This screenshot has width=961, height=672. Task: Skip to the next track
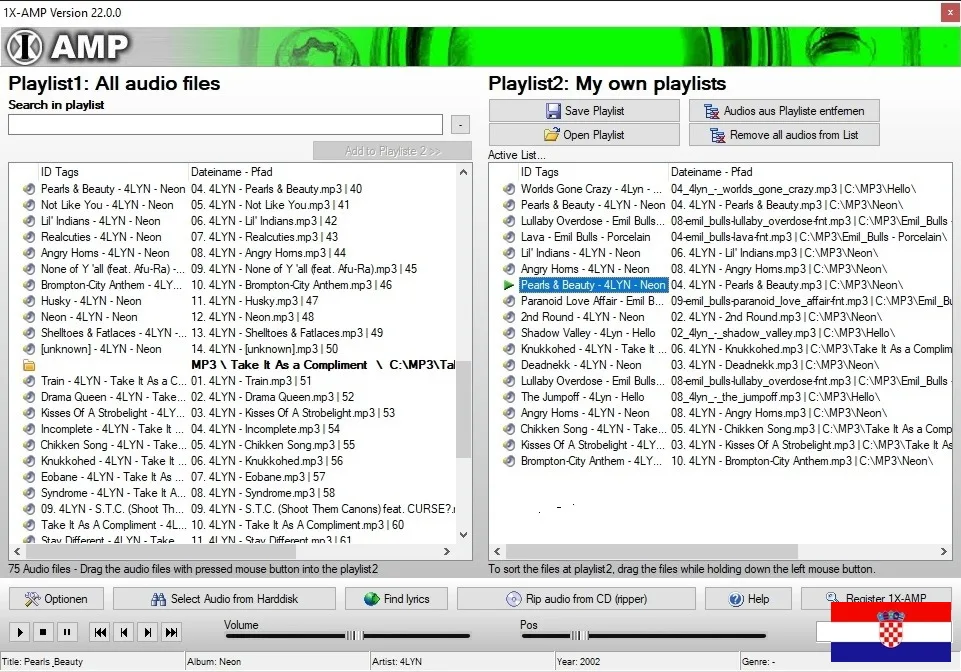pyautogui.click(x=148, y=632)
